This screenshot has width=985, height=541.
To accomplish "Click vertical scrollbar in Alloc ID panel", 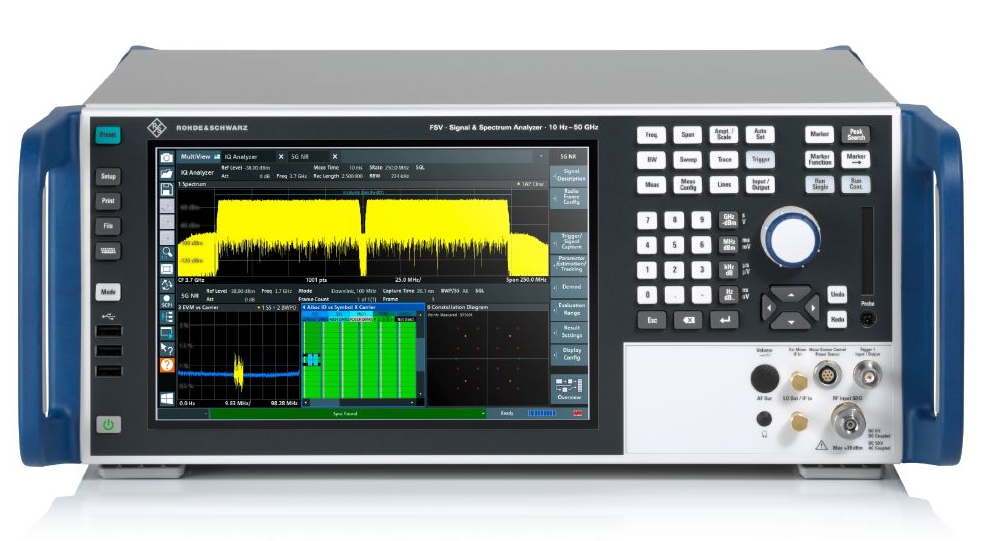I will tap(422, 355).
